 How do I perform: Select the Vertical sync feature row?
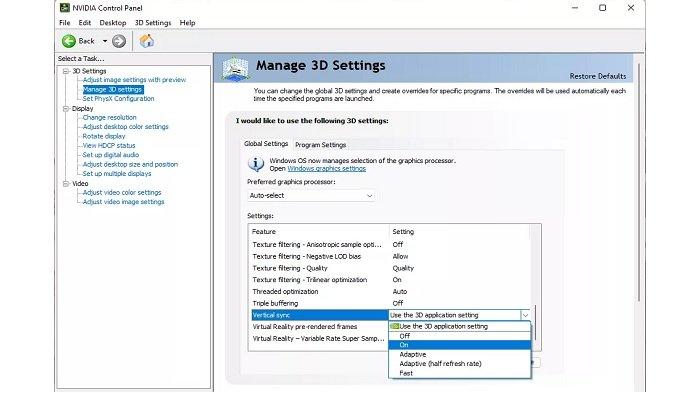click(320, 315)
